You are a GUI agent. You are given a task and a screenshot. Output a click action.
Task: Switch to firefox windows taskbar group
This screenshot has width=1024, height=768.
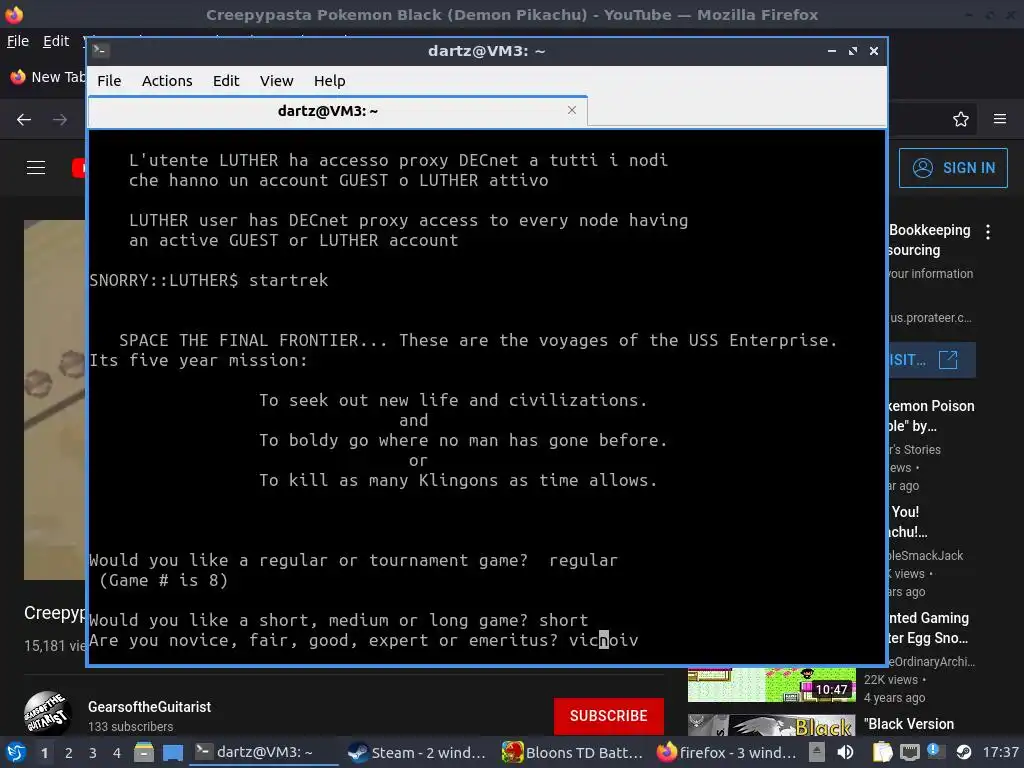pos(727,752)
